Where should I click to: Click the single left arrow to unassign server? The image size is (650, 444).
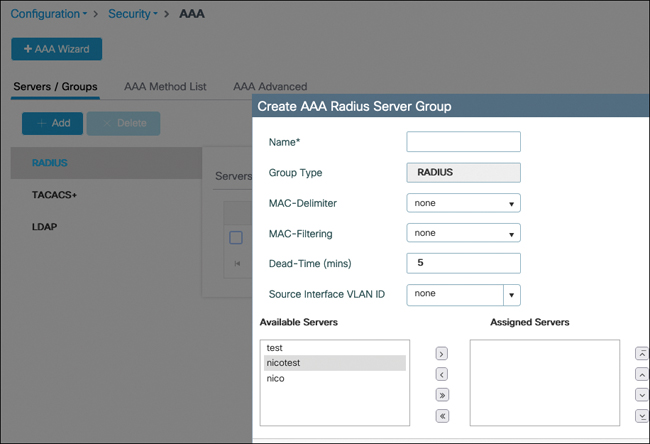442,374
